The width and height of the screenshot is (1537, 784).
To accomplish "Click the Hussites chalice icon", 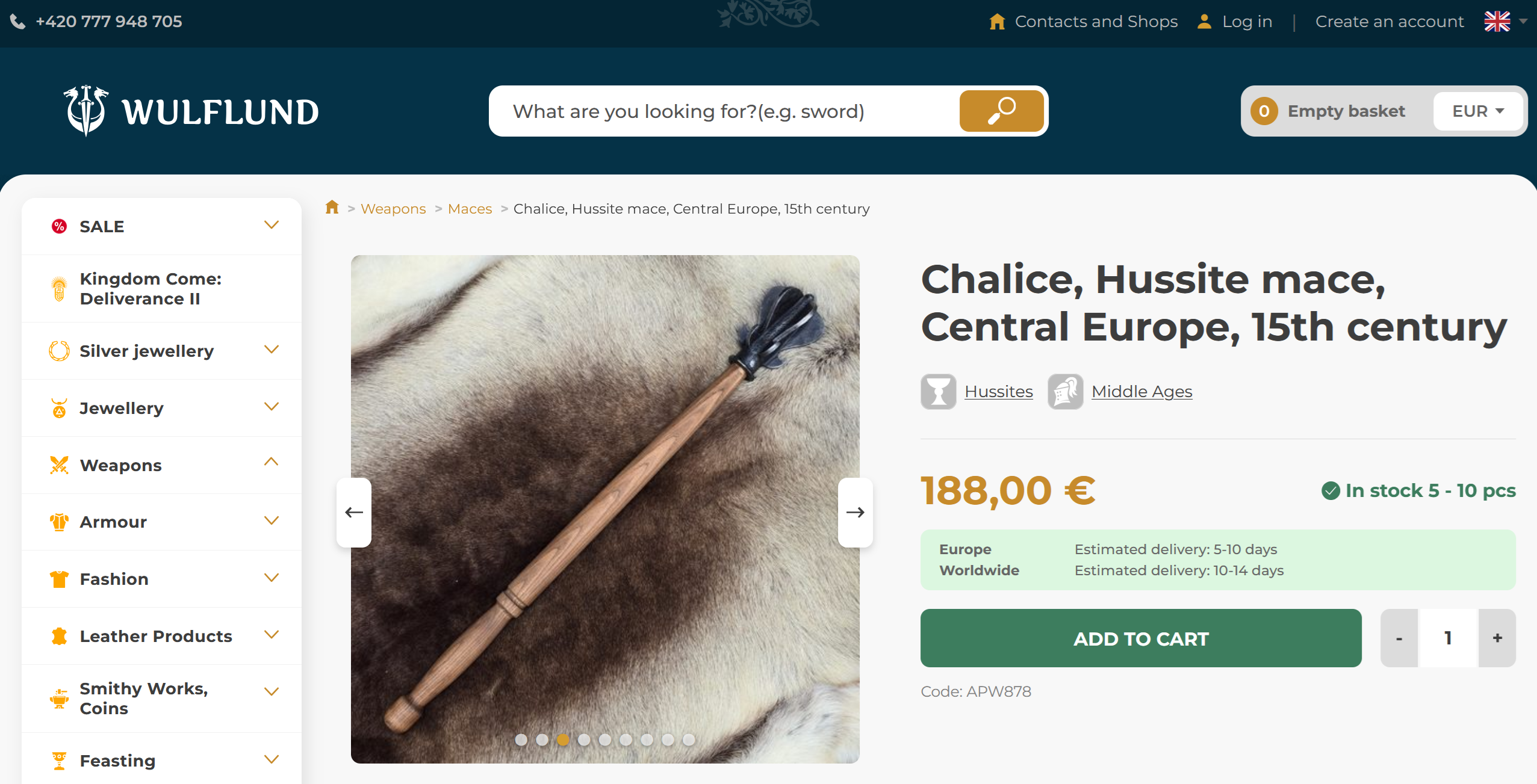I will point(938,392).
